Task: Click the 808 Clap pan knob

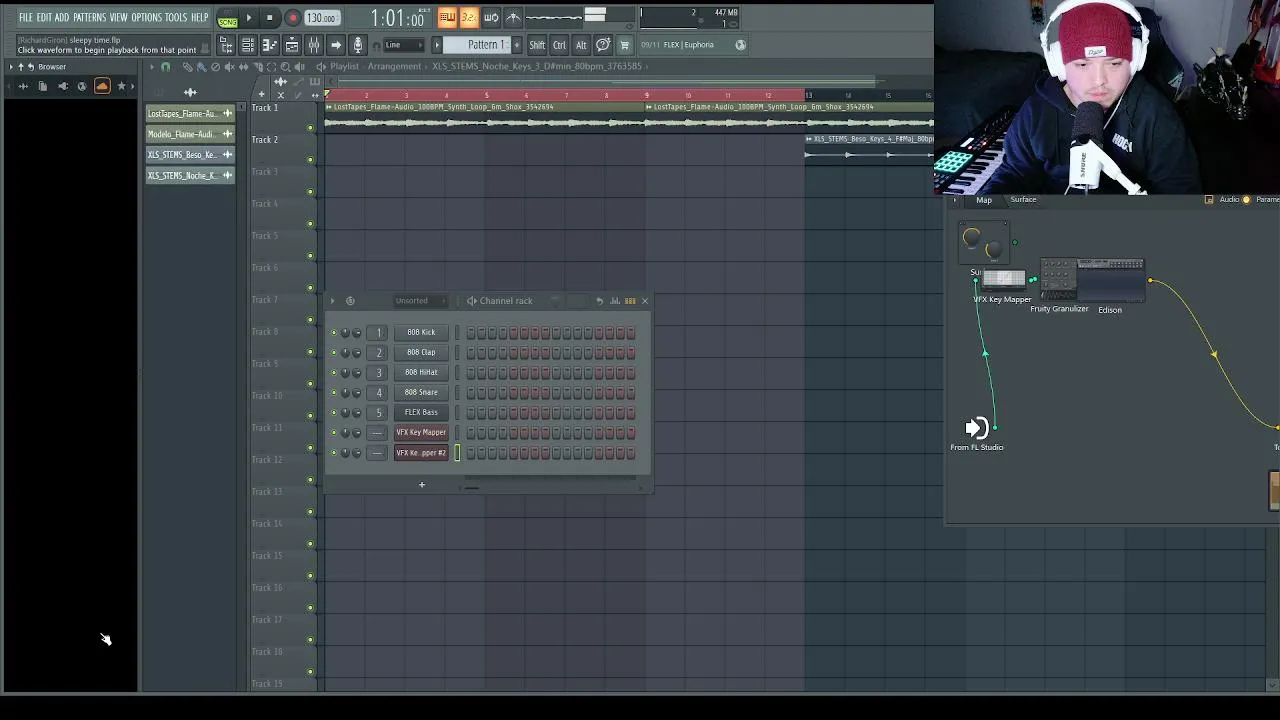Action: pyautogui.click(x=346, y=353)
